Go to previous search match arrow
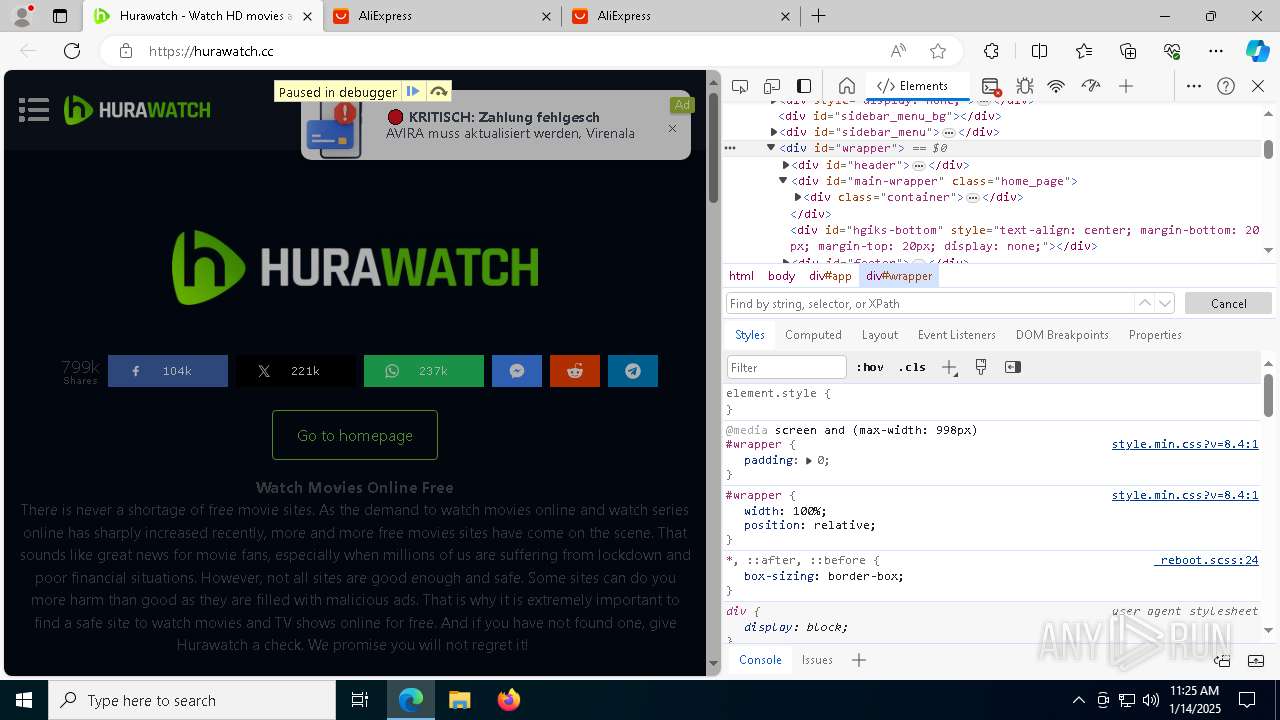Screen dimensions: 1280x720 click(x=1144, y=303)
